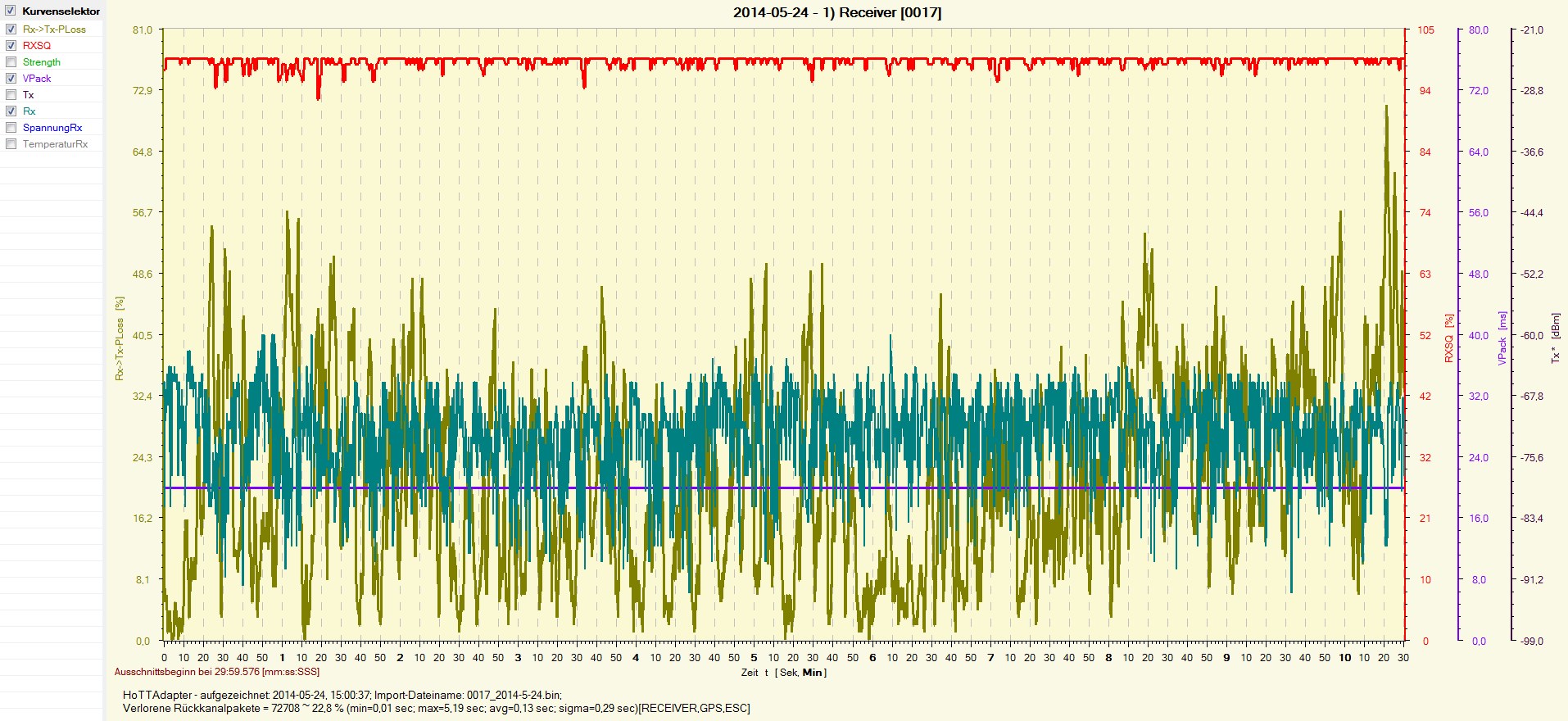Click minute marker 10 on time axis
The height and width of the screenshot is (721, 1568).
pyautogui.click(x=1344, y=657)
